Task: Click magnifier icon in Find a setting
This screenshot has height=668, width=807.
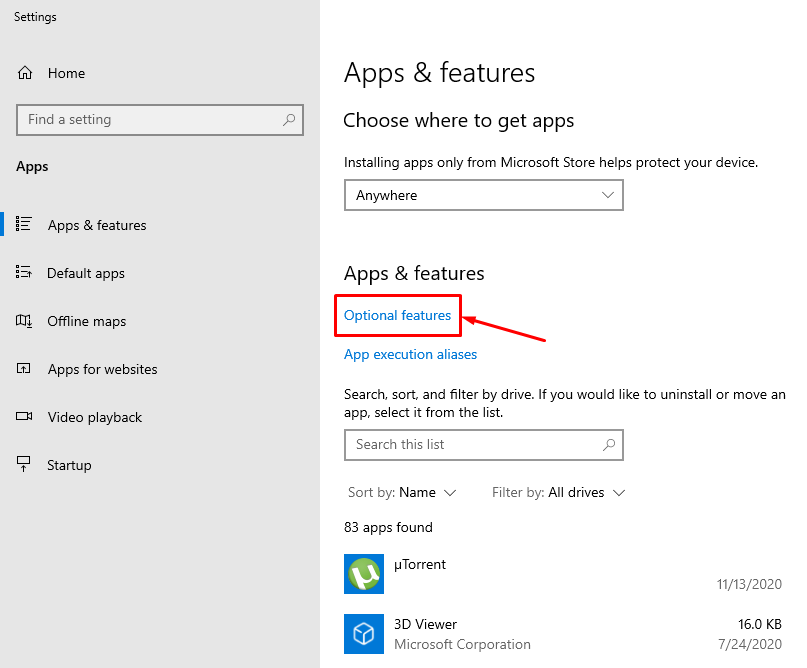Action: click(x=289, y=120)
